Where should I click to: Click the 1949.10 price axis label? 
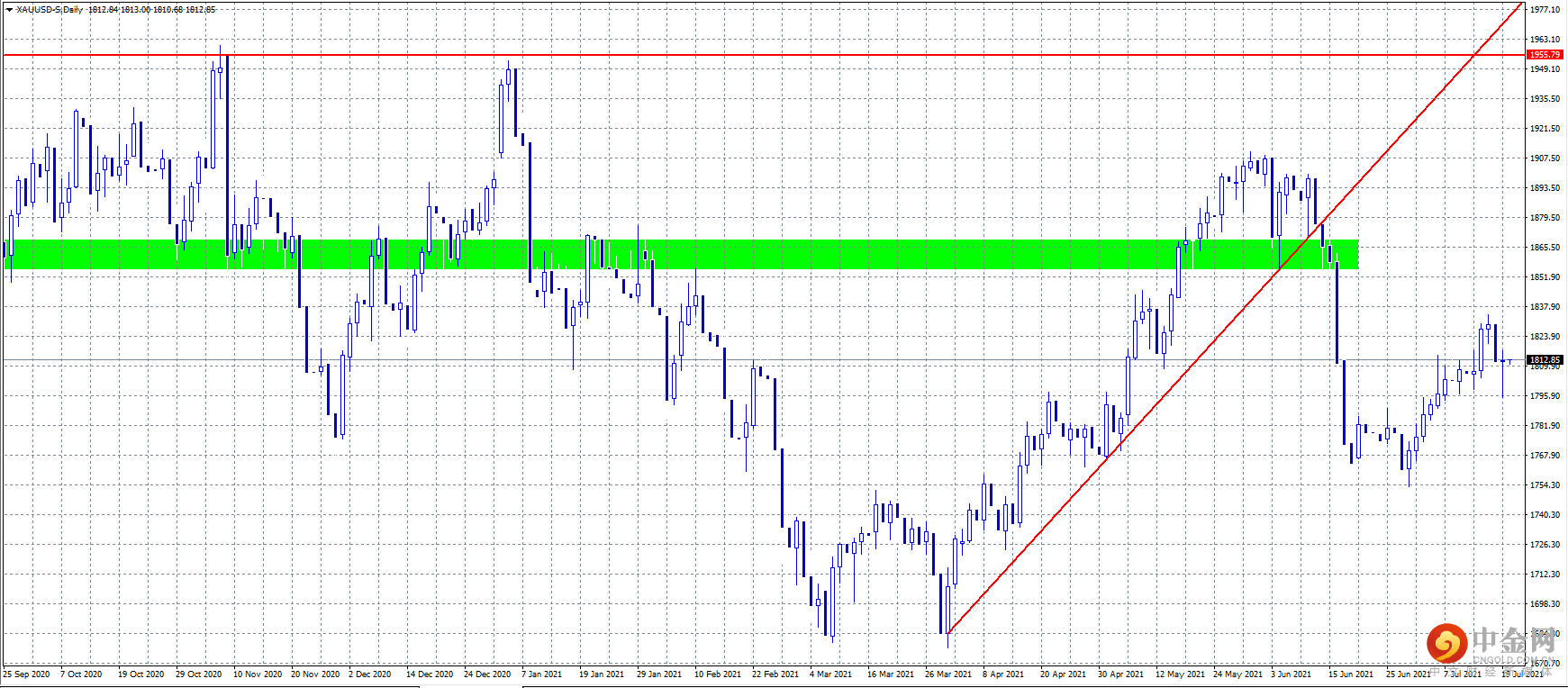pos(1545,69)
